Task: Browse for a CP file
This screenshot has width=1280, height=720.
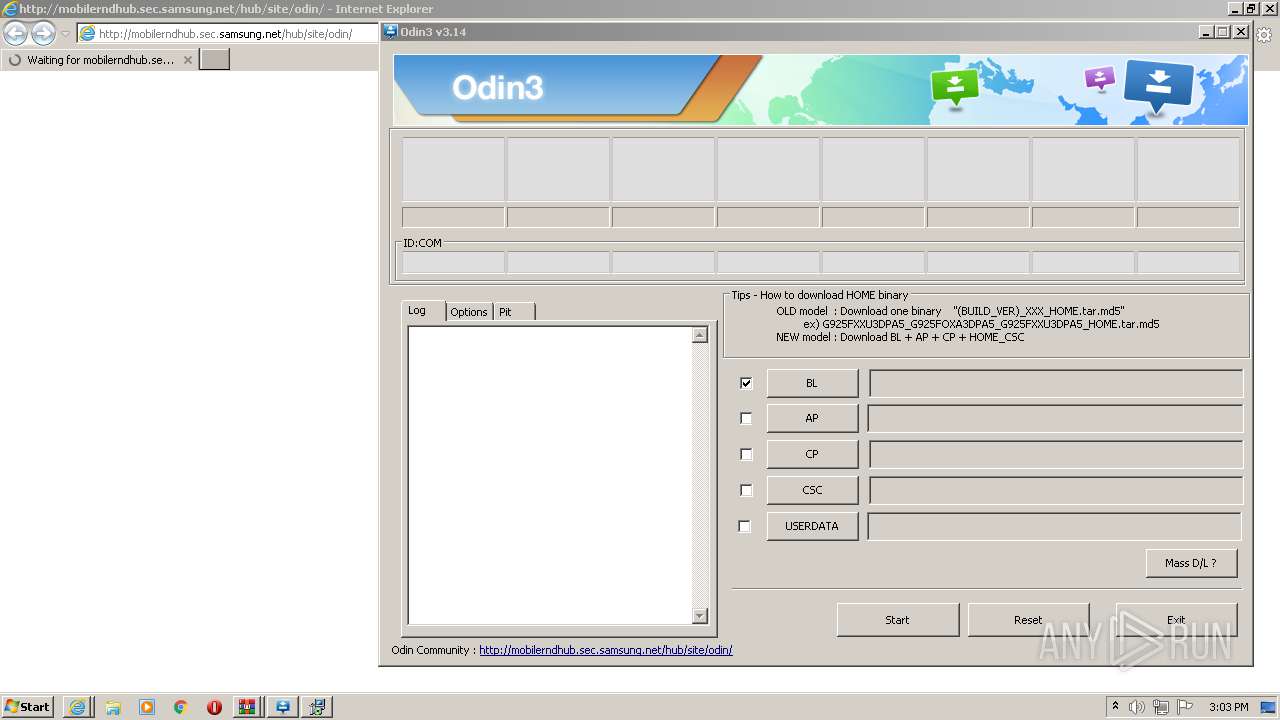Action: [812, 454]
